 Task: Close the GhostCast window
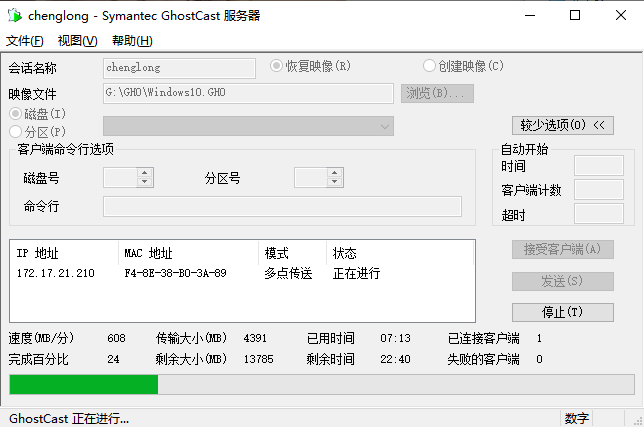(x=621, y=16)
